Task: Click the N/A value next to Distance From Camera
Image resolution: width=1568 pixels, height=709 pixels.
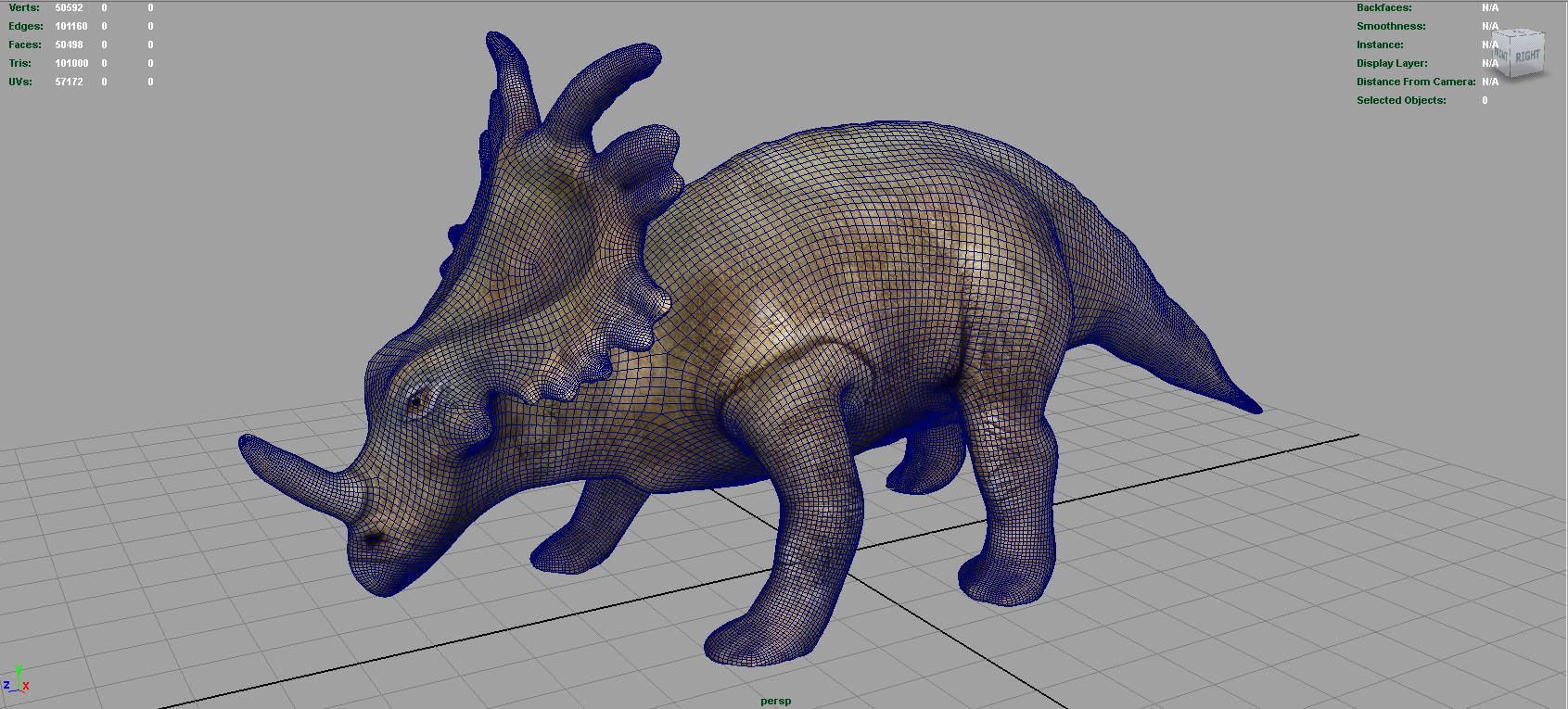Action: coord(1490,82)
